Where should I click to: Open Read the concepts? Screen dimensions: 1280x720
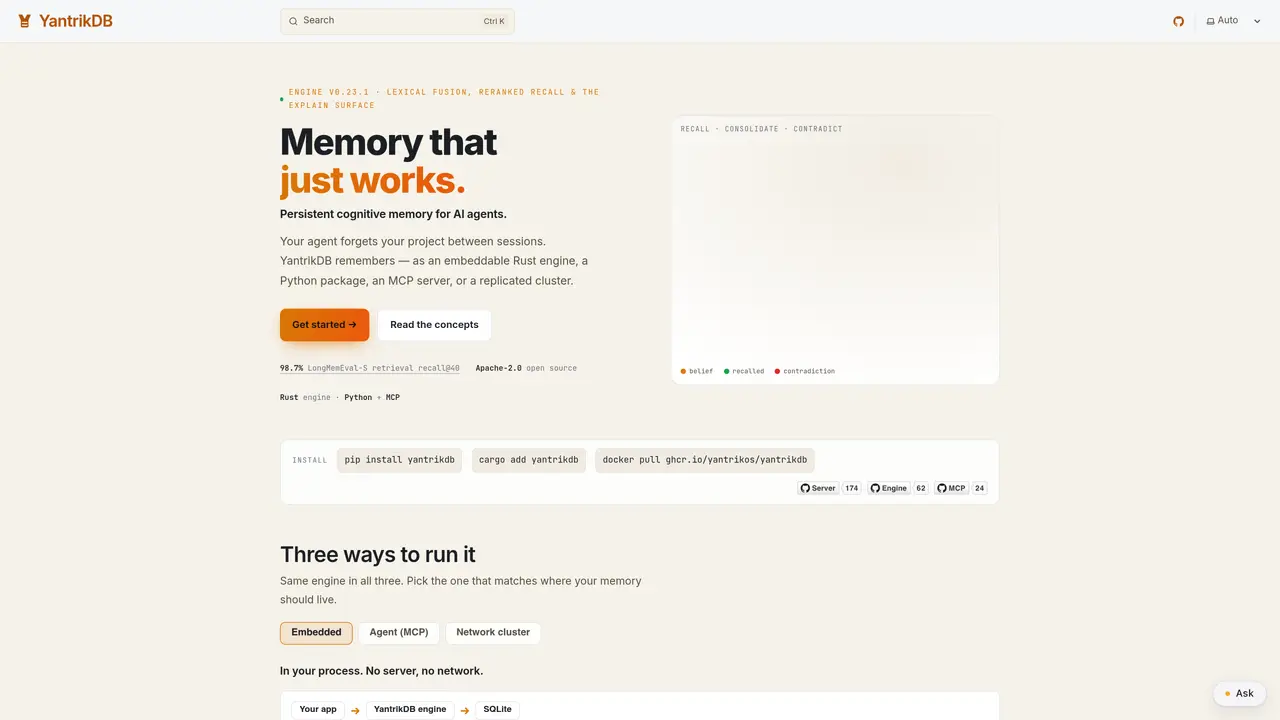(434, 325)
